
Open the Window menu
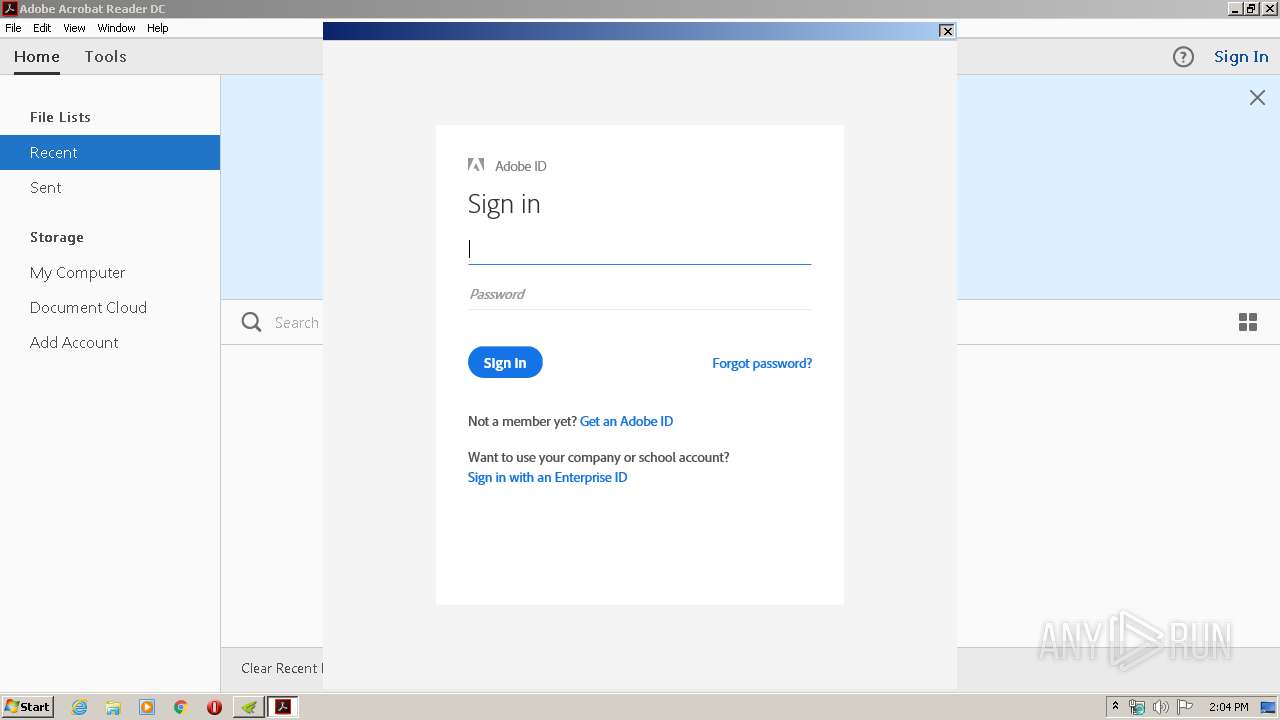[x=116, y=28]
